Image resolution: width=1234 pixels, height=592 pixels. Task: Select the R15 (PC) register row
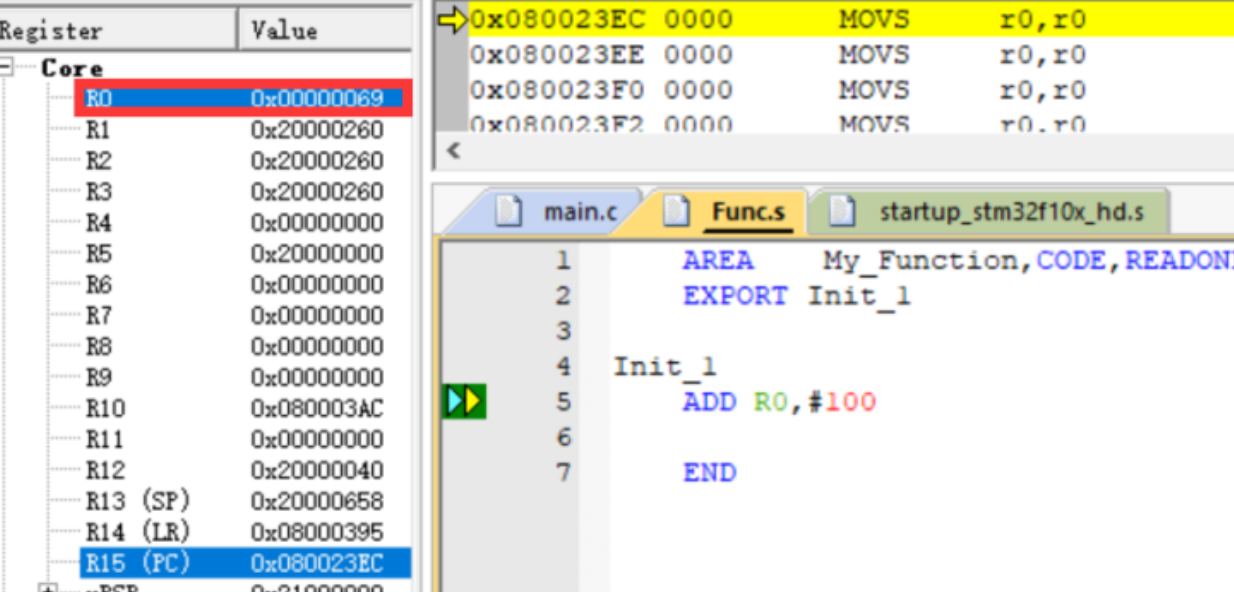coord(245,564)
